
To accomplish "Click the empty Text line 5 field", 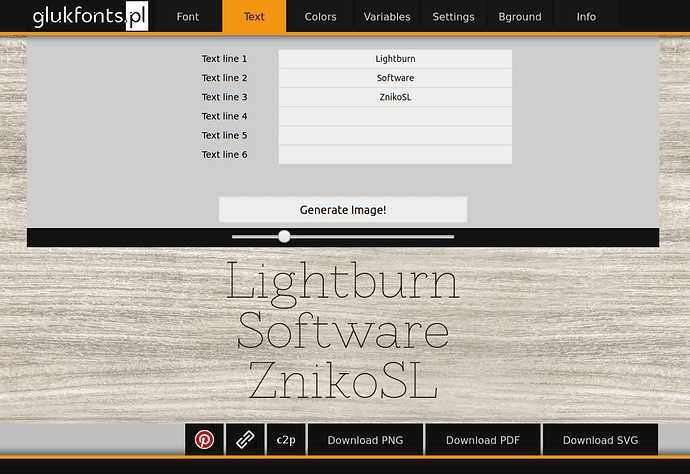I will coord(395,135).
